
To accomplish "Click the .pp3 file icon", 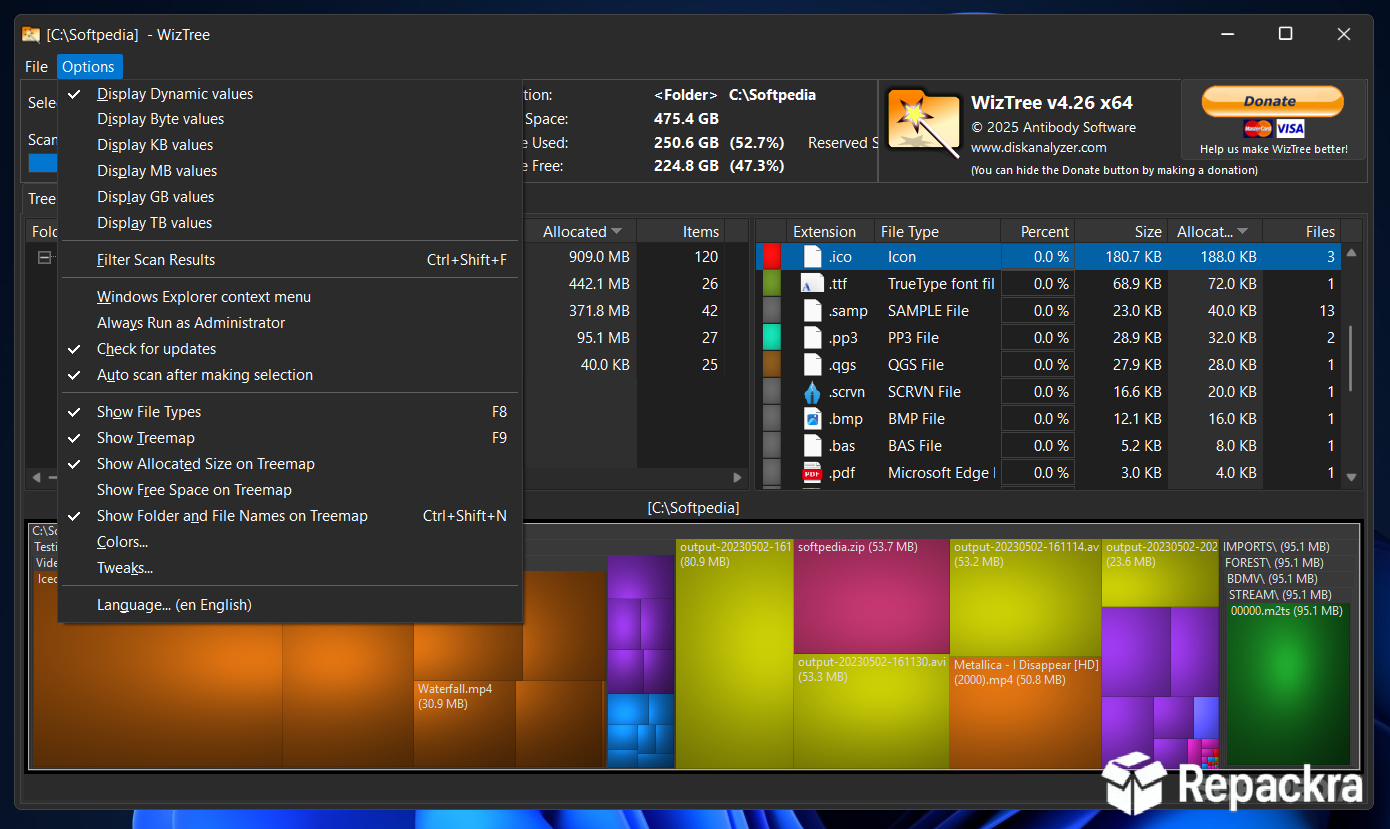I will (812, 338).
